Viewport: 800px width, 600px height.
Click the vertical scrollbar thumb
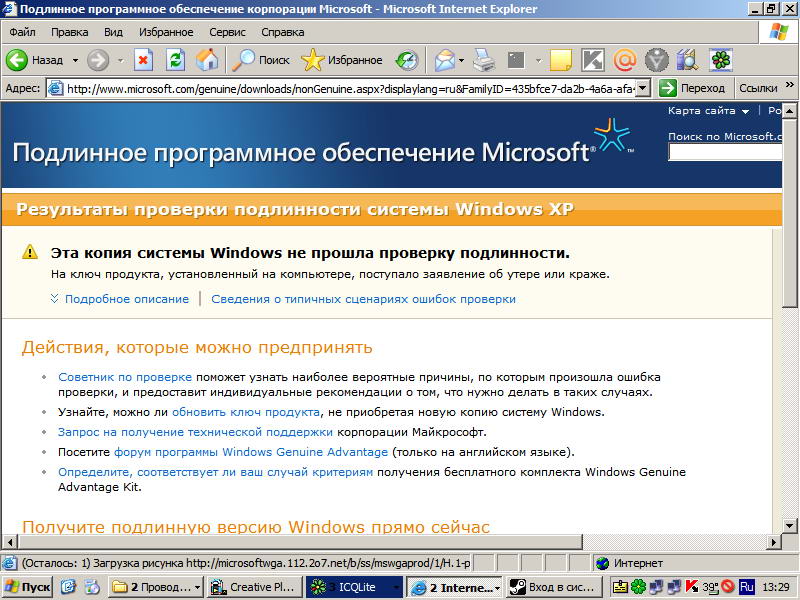790,212
